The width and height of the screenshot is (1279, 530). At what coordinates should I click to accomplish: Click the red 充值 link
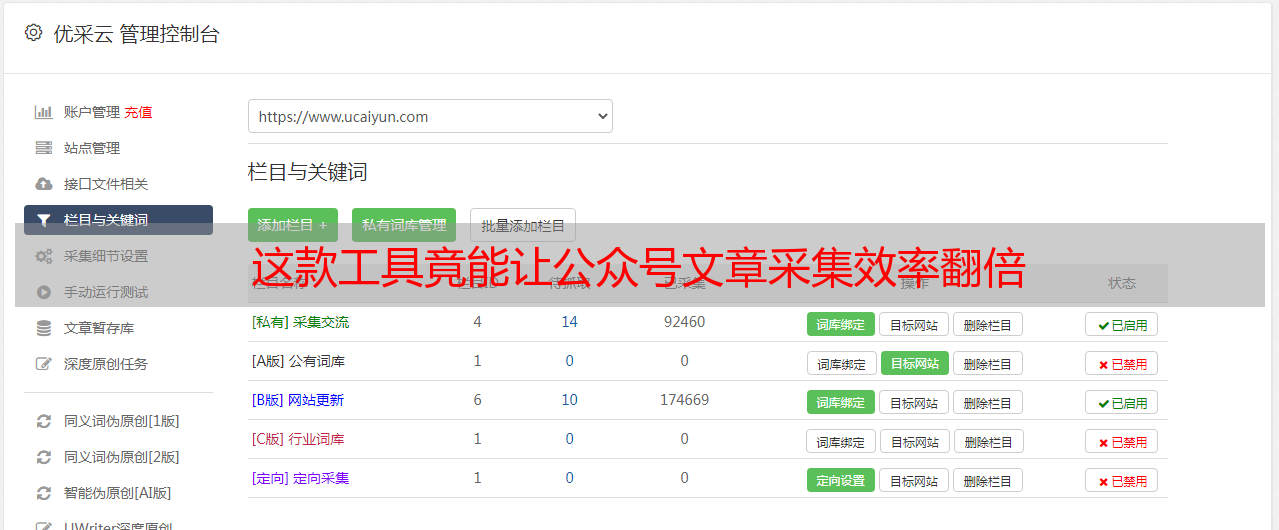138,112
